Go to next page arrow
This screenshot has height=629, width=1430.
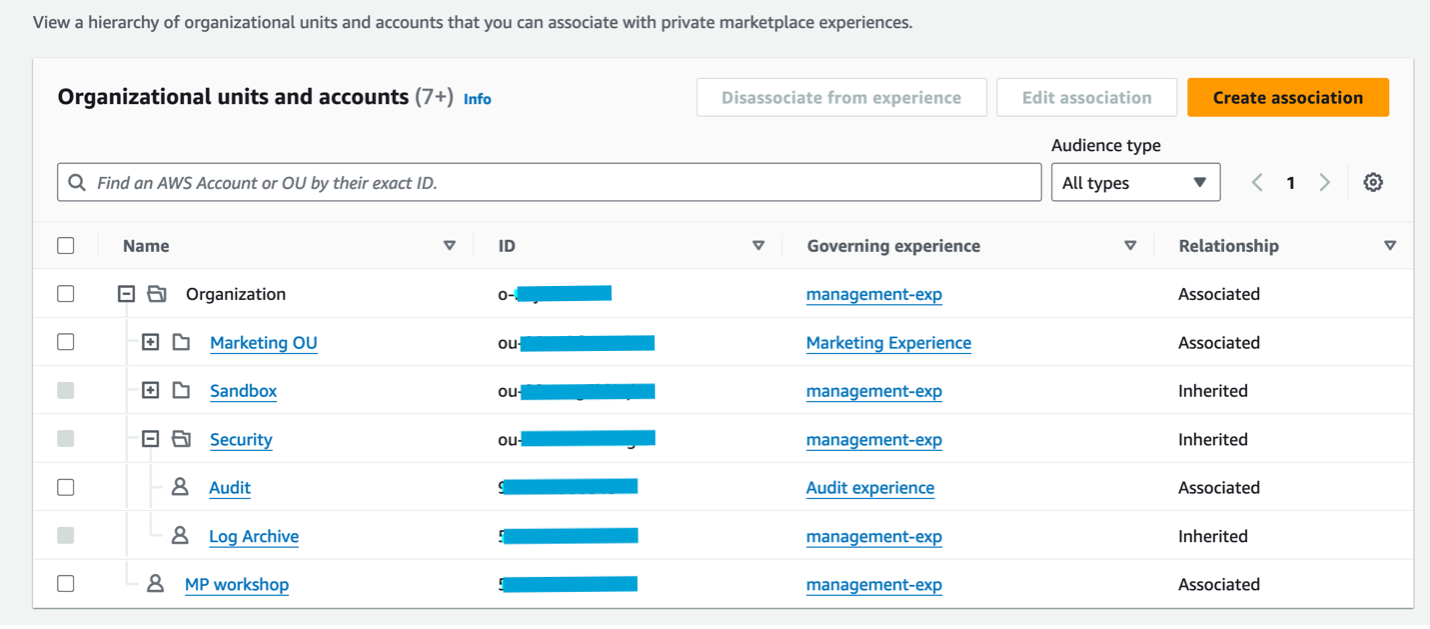tap(1325, 183)
